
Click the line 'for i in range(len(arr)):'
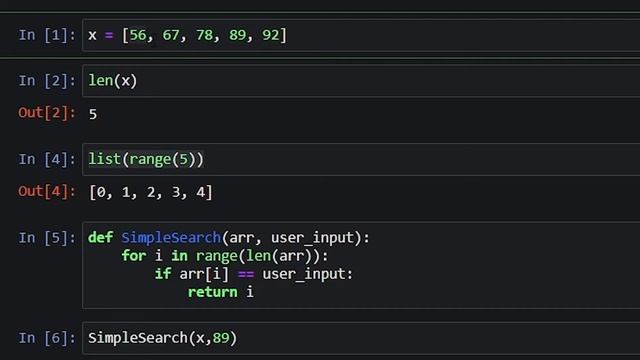tap(224, 256)
